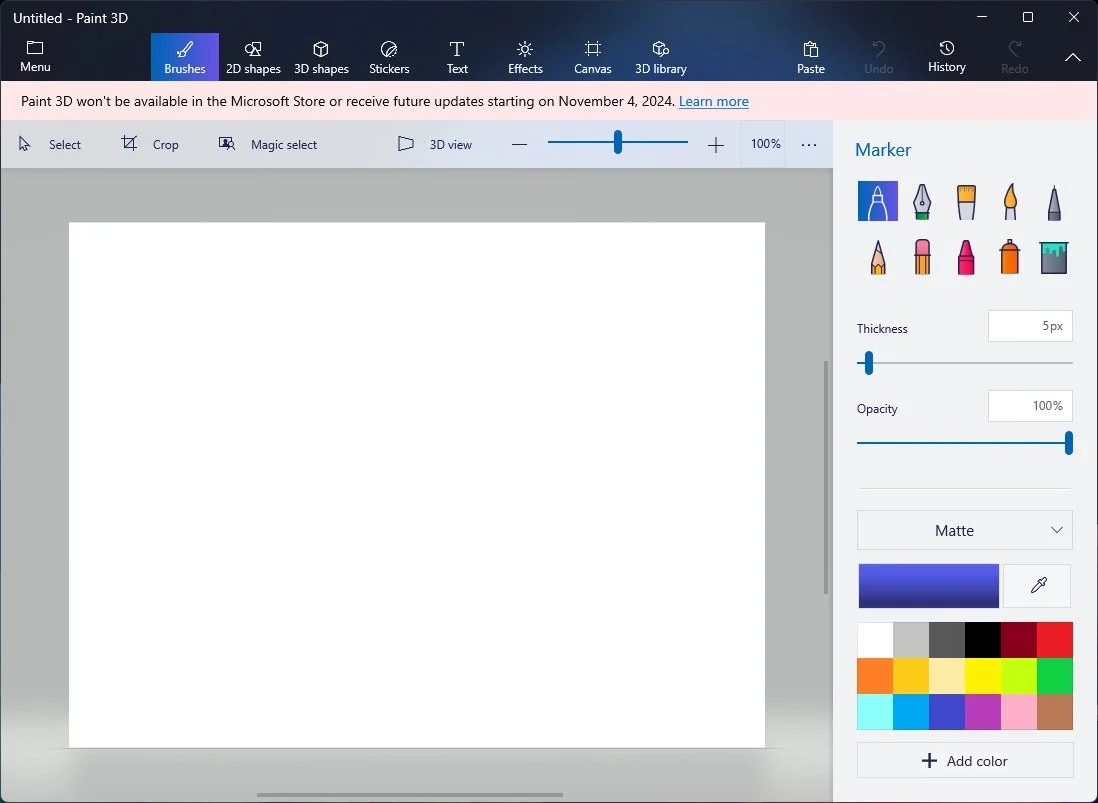Switch to the 2D shapes tab
This screenshot has width=1098, height=803.
(253, 56)
